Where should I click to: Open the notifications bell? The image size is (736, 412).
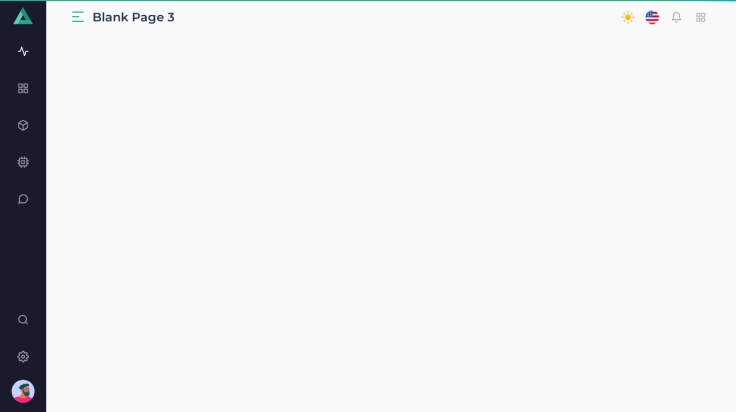676,17
